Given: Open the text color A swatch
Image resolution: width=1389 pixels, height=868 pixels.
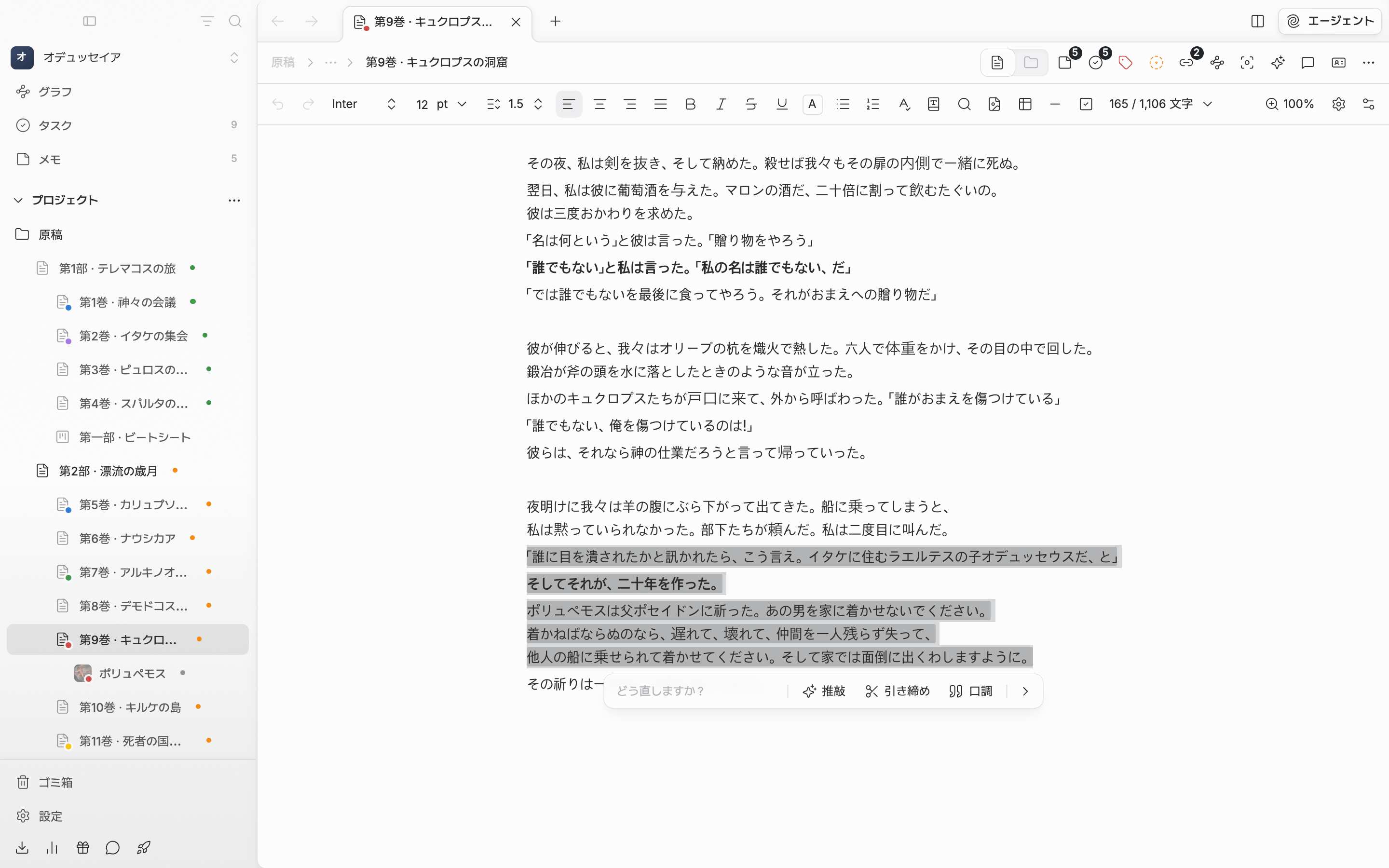Looking at the screenshot, I should (812, 104).
